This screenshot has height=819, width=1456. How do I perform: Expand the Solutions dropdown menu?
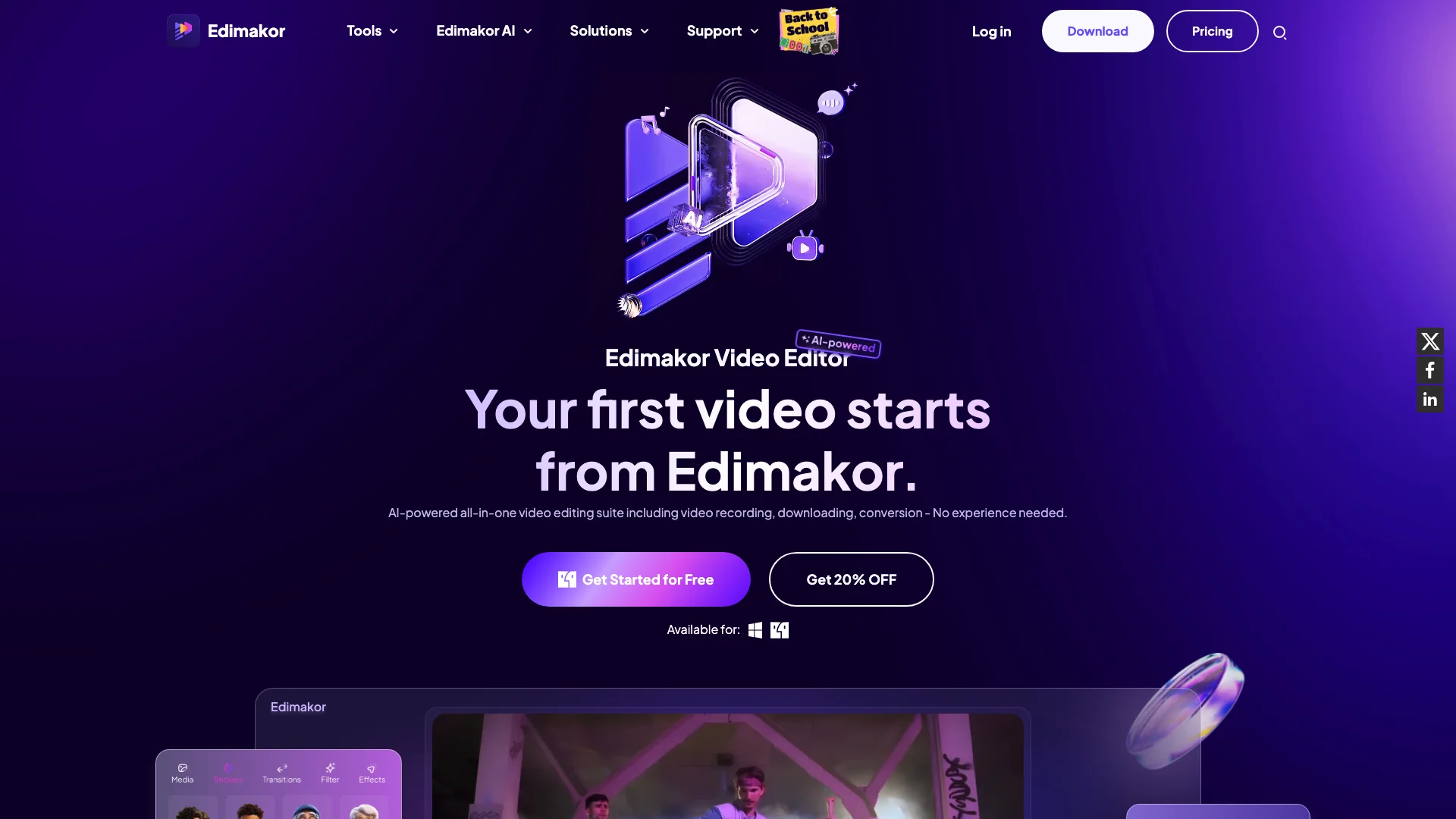point(609,31)
